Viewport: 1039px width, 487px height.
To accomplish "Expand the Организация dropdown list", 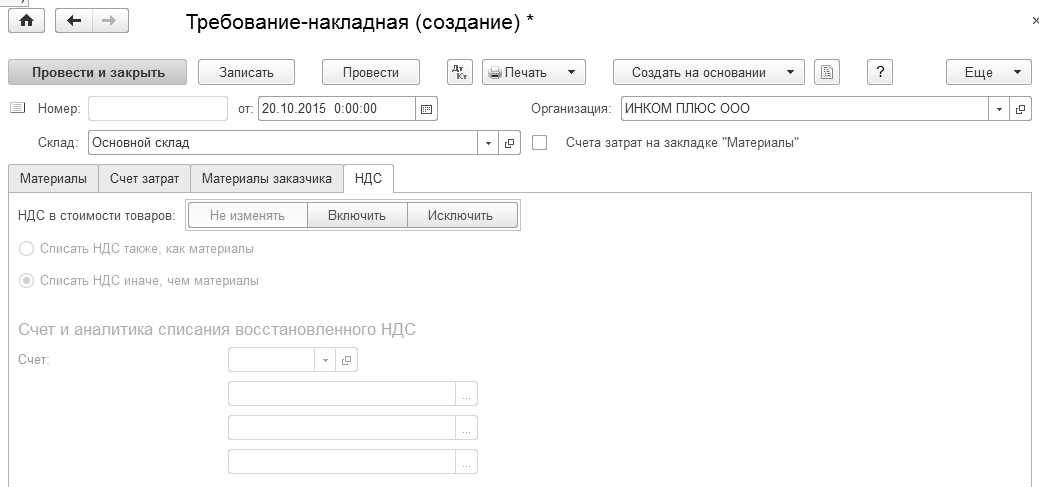I will click(1000, 108).
